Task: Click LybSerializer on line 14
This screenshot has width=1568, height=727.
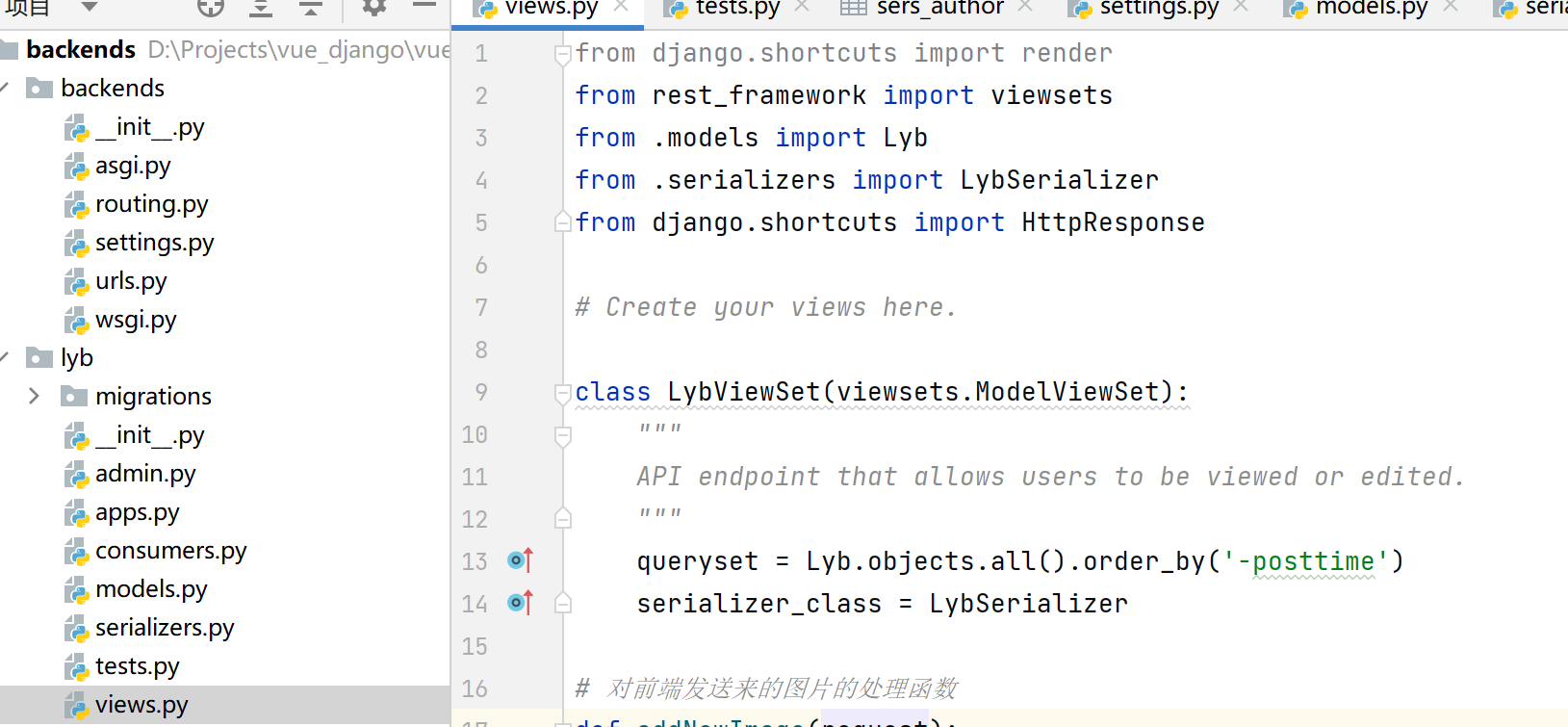Action: coord(1028,604)
